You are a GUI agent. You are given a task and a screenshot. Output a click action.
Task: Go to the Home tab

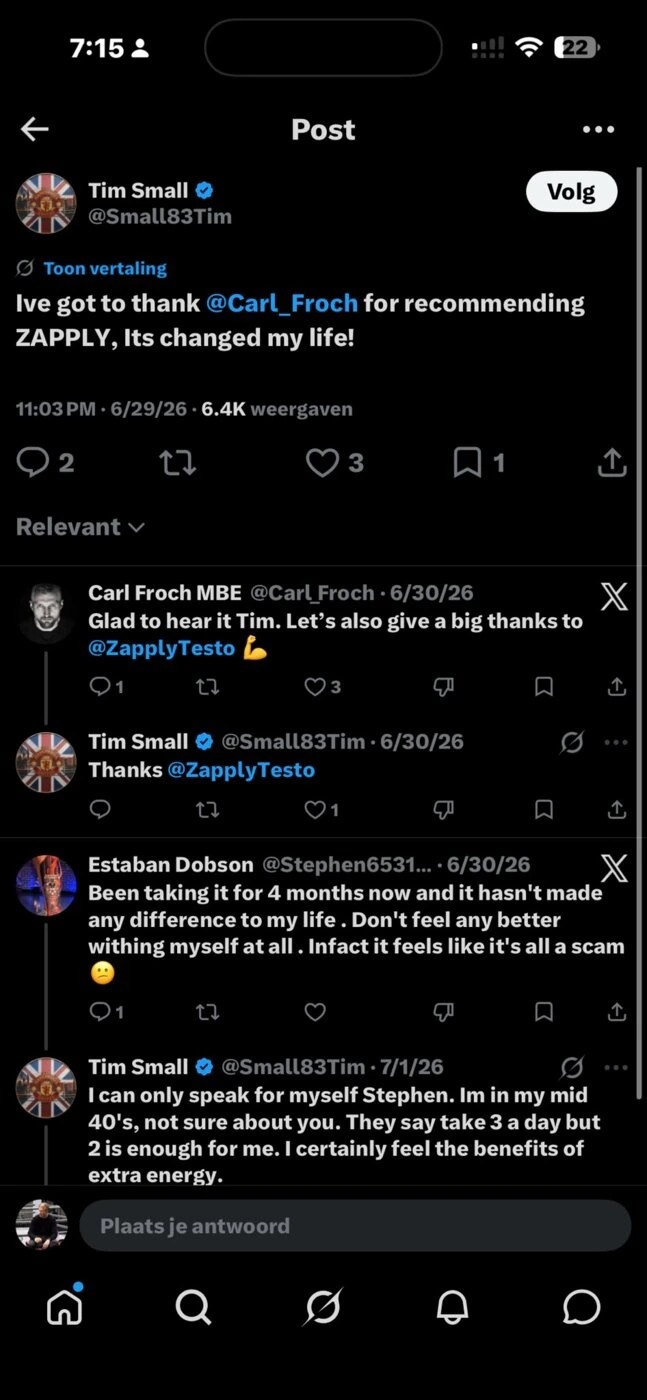[64, 1305]
